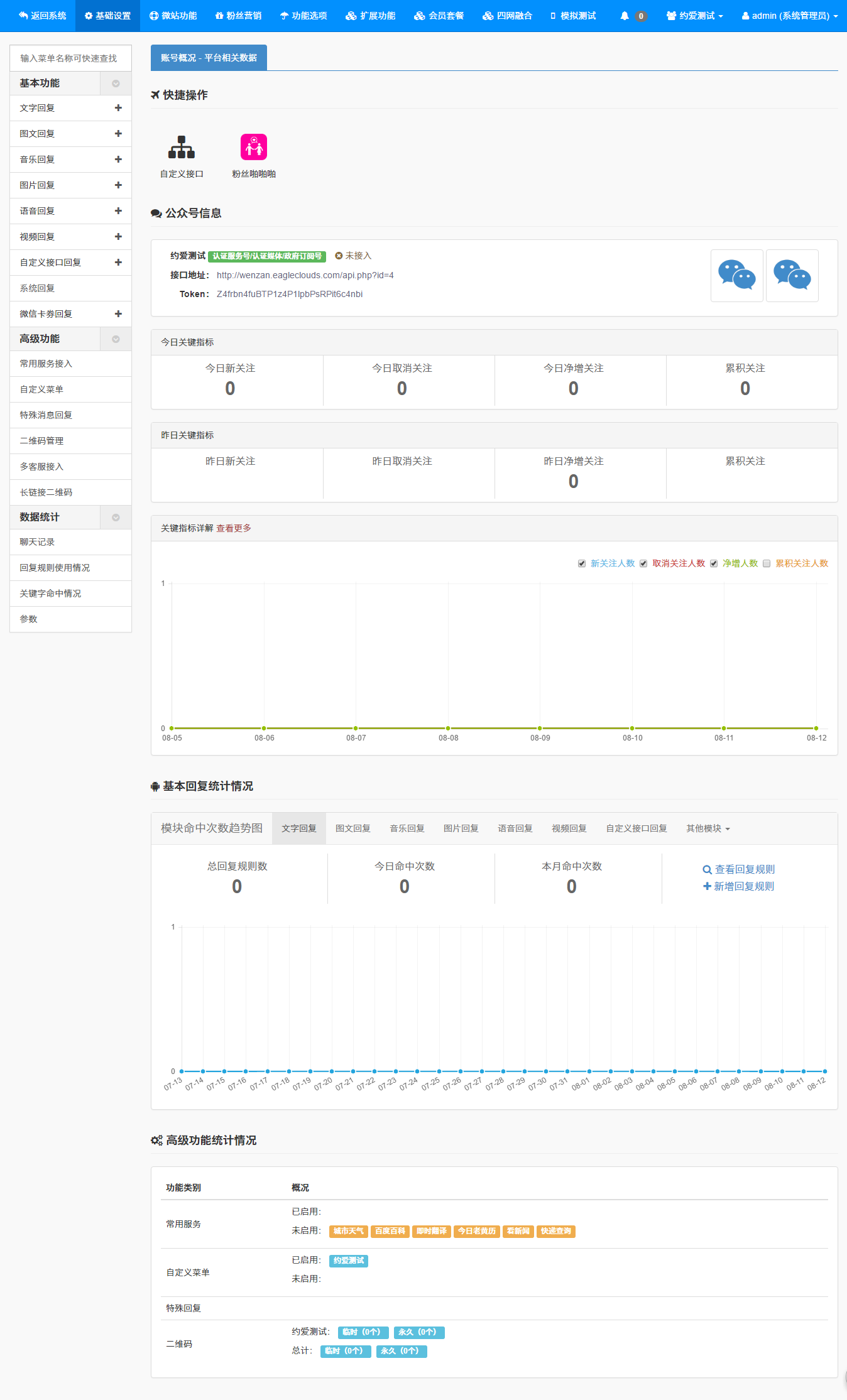This screenshot has width=847, height=1400.
Task: Click plus icon beside 图文回复
Action: [x=118, y=134]
